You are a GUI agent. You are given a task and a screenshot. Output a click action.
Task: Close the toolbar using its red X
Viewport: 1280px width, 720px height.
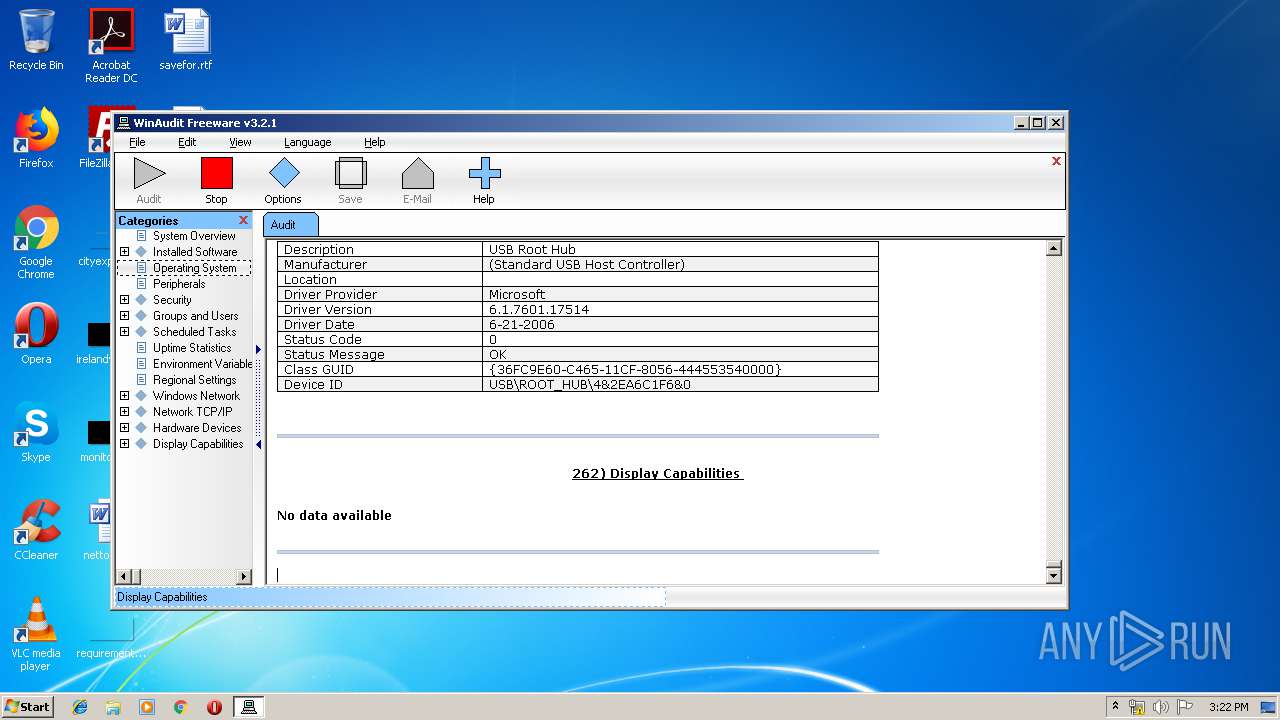[1056, 161]
